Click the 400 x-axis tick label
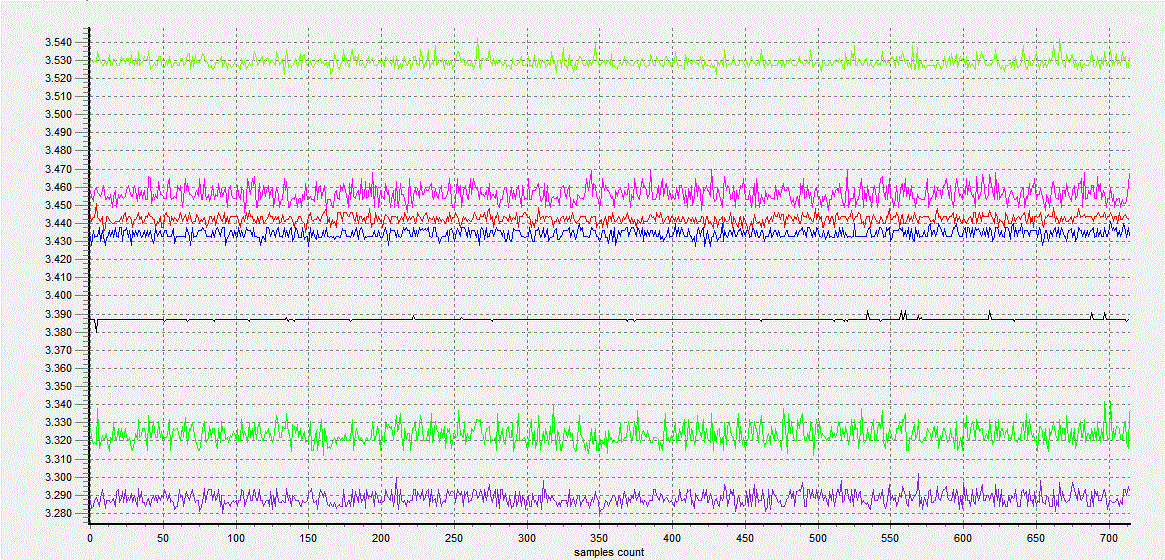The image size is (1165, 560). coord(672,537)
